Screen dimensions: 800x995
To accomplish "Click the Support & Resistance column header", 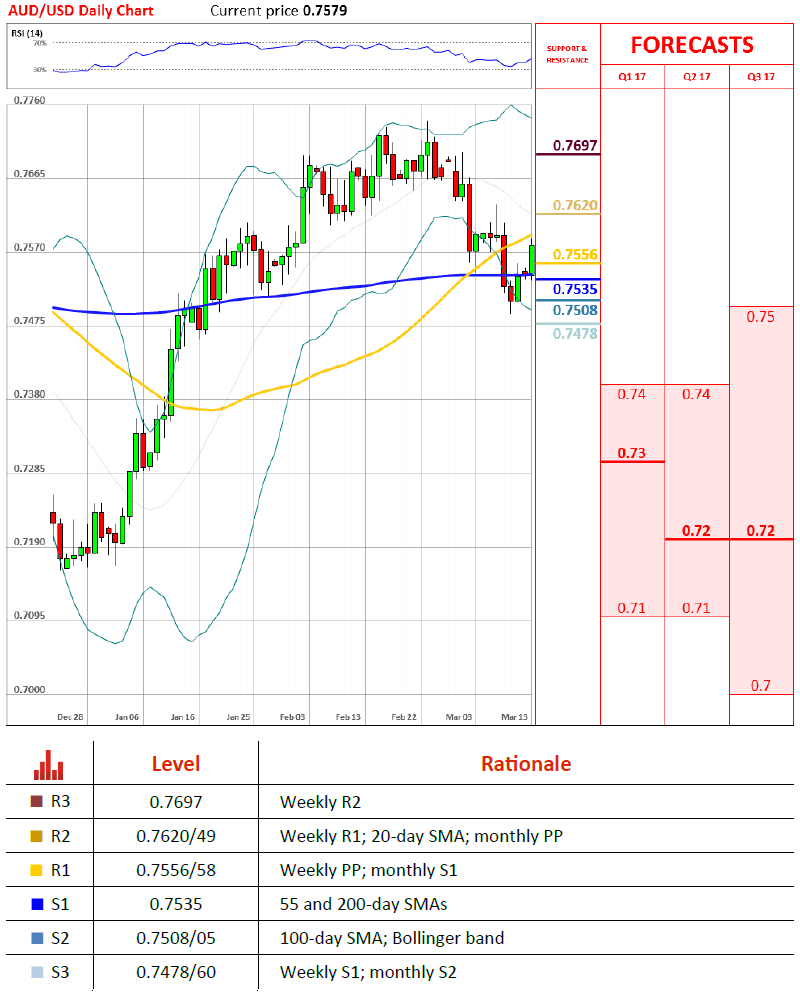I will tap(567, 54).
